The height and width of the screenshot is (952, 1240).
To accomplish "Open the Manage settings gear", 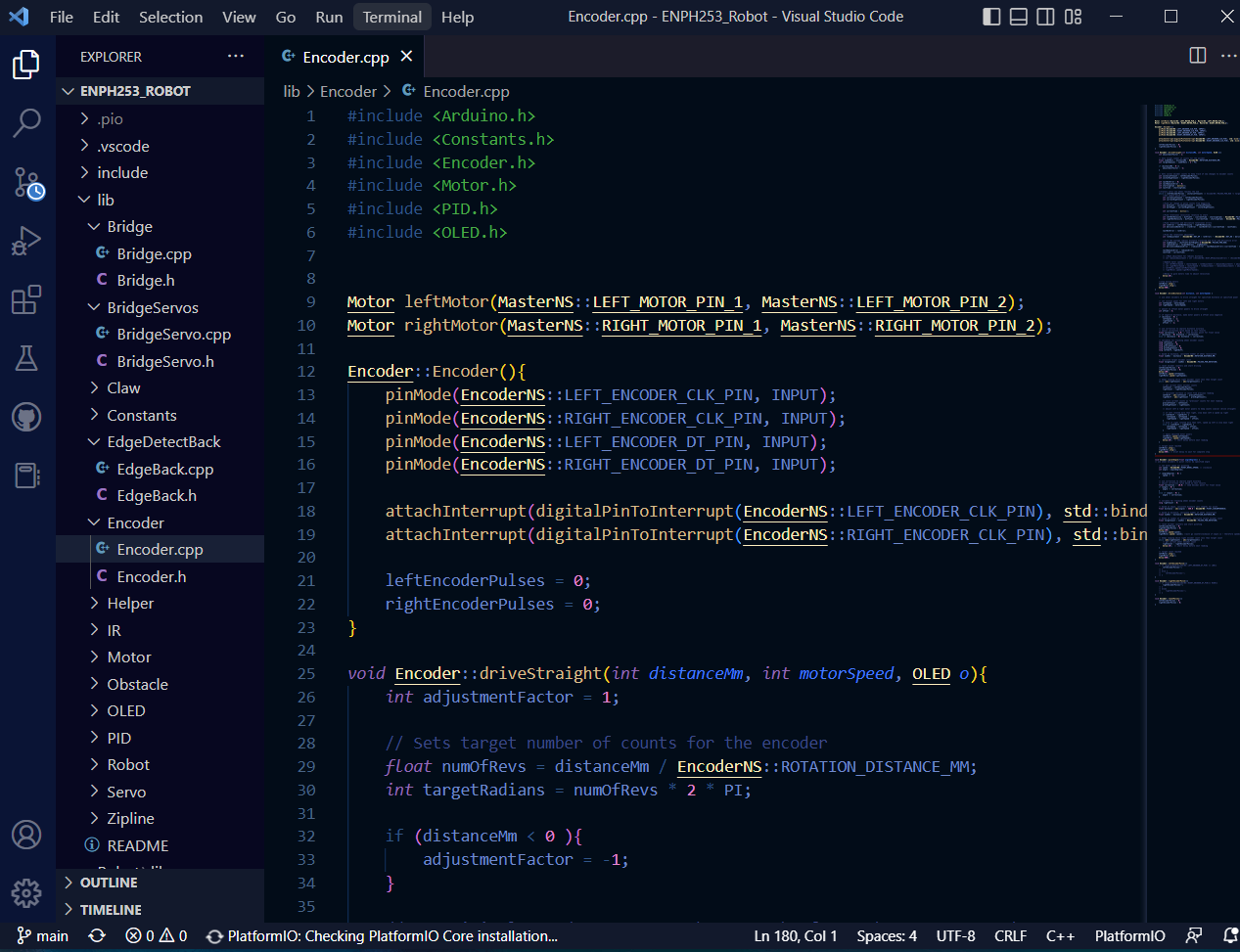I will click(x=26, y=893).
